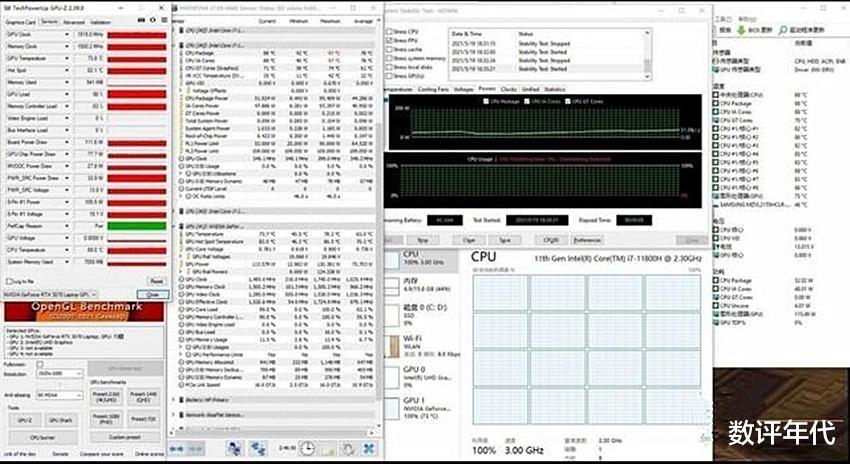Screen dimensions: 850x464
Task: Click FurMark Preset:1080 (FHD) button
Action: pyautogui.click(x=107, y=419)
